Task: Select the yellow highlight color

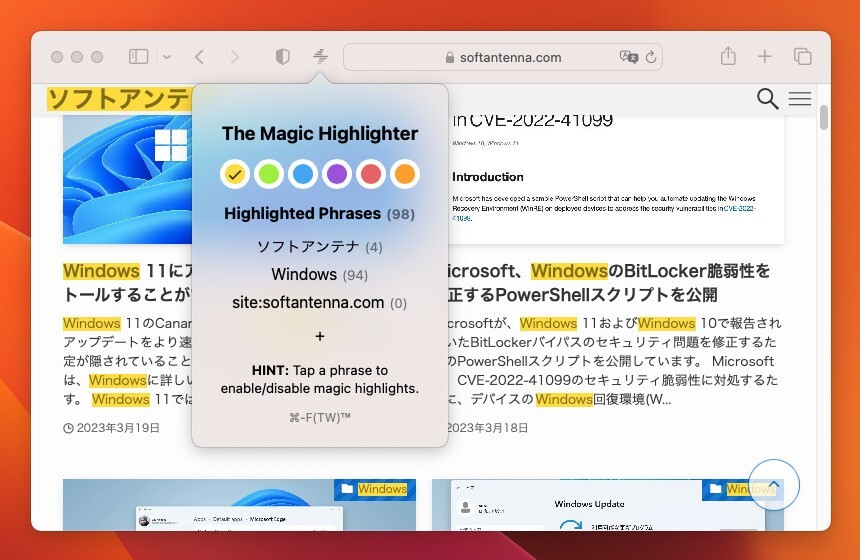Action: point(235,174)
